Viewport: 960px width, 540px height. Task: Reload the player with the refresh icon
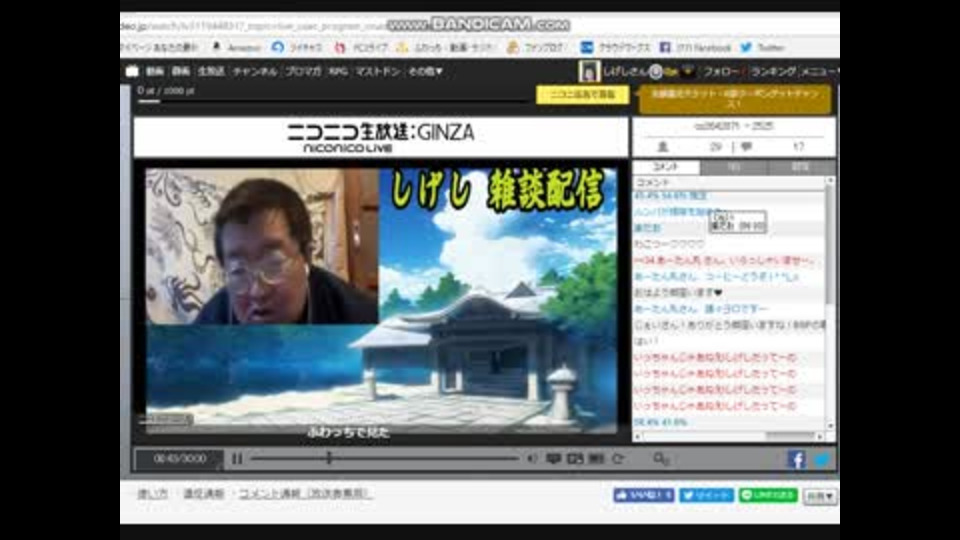pyautogui.click(x=618, y=458)
